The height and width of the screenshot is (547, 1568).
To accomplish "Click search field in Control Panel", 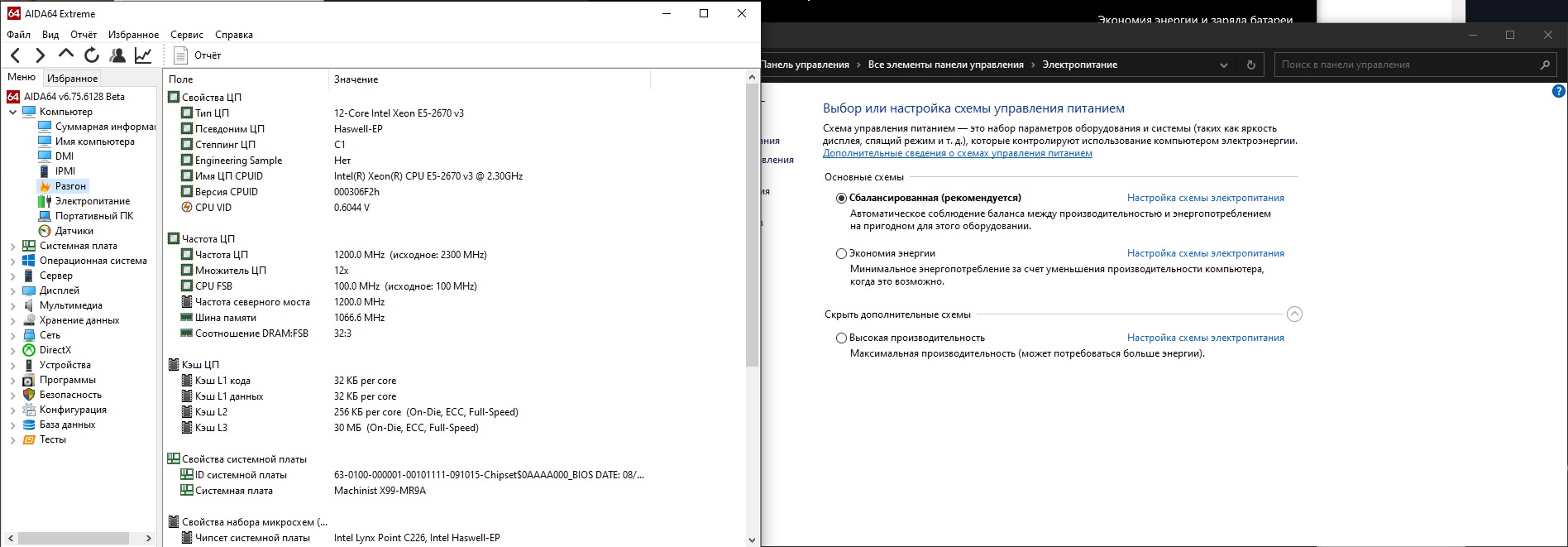I will tap(1406, 65).
